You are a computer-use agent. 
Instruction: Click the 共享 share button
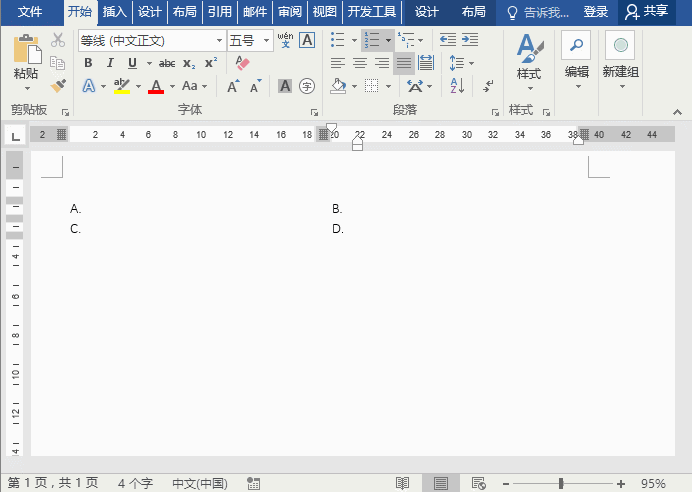tap(646, 12)
